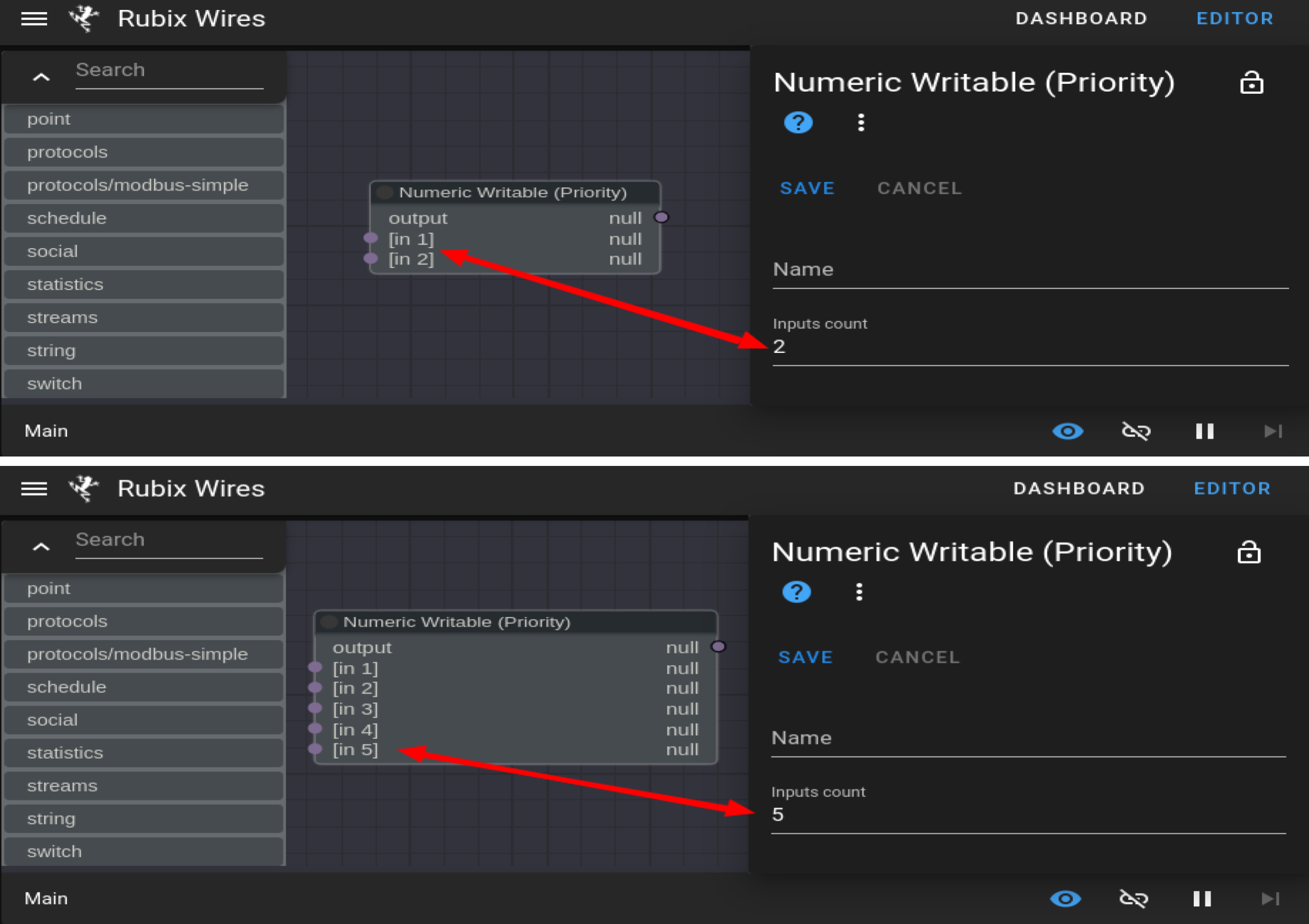Viewport: 1309px width, 924px height.
Task: Expand the point category in the upper palette
Action: [x=144, y=119]
